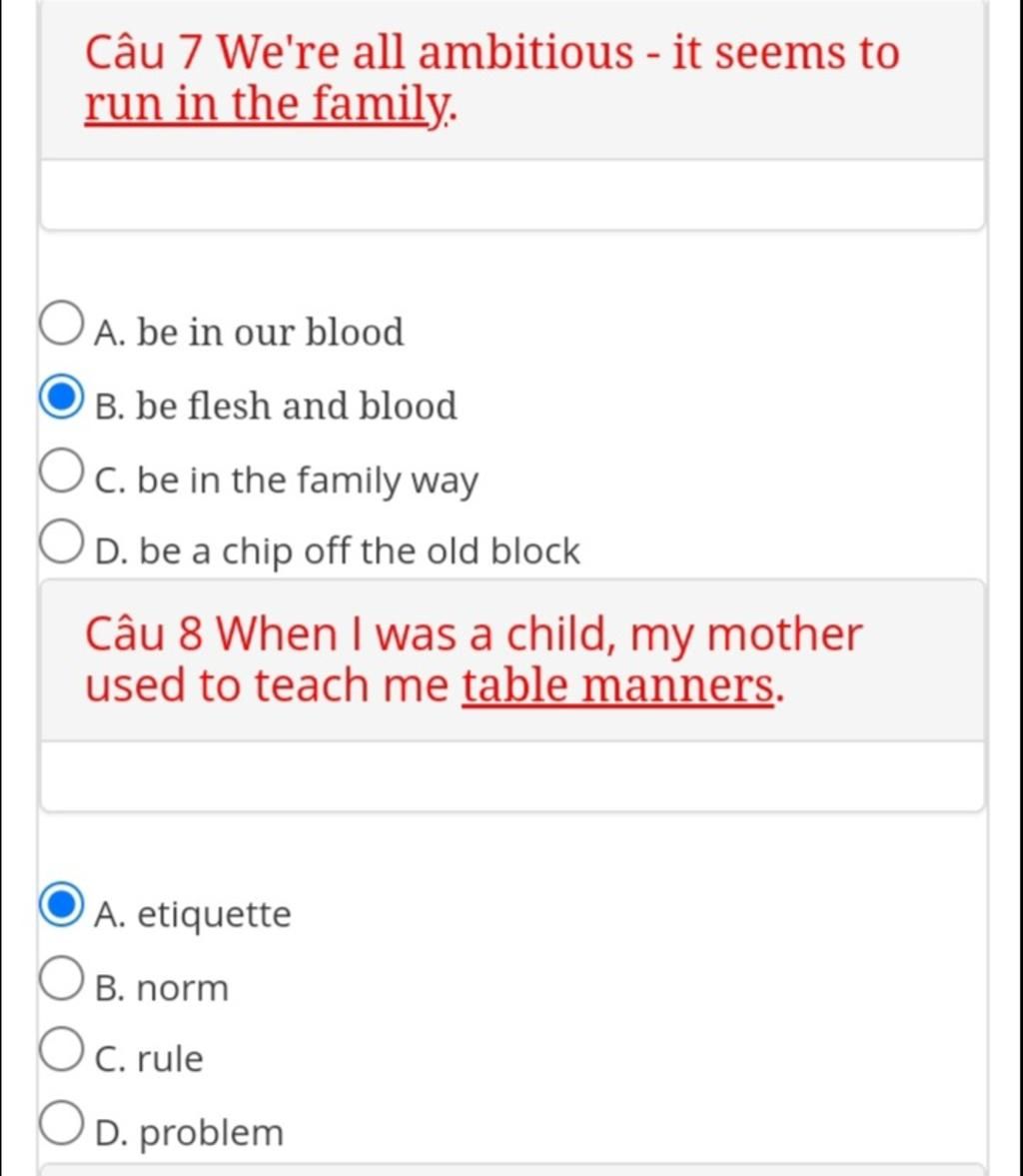Click the text label 'be in our blood'
Screen dimensions: 1023x1176
270,333
